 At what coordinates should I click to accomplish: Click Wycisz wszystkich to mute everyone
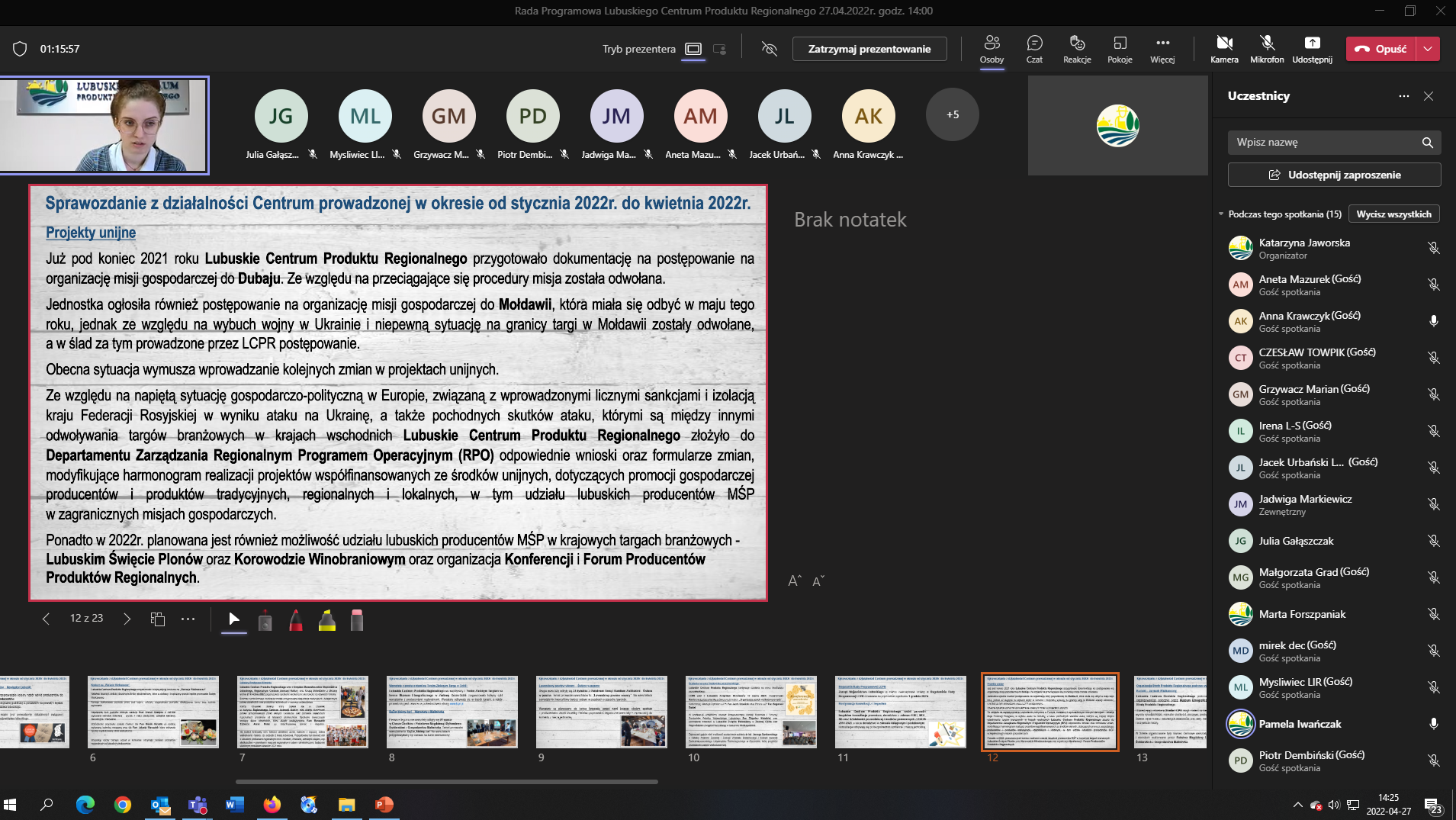(x=1393, y=214)
